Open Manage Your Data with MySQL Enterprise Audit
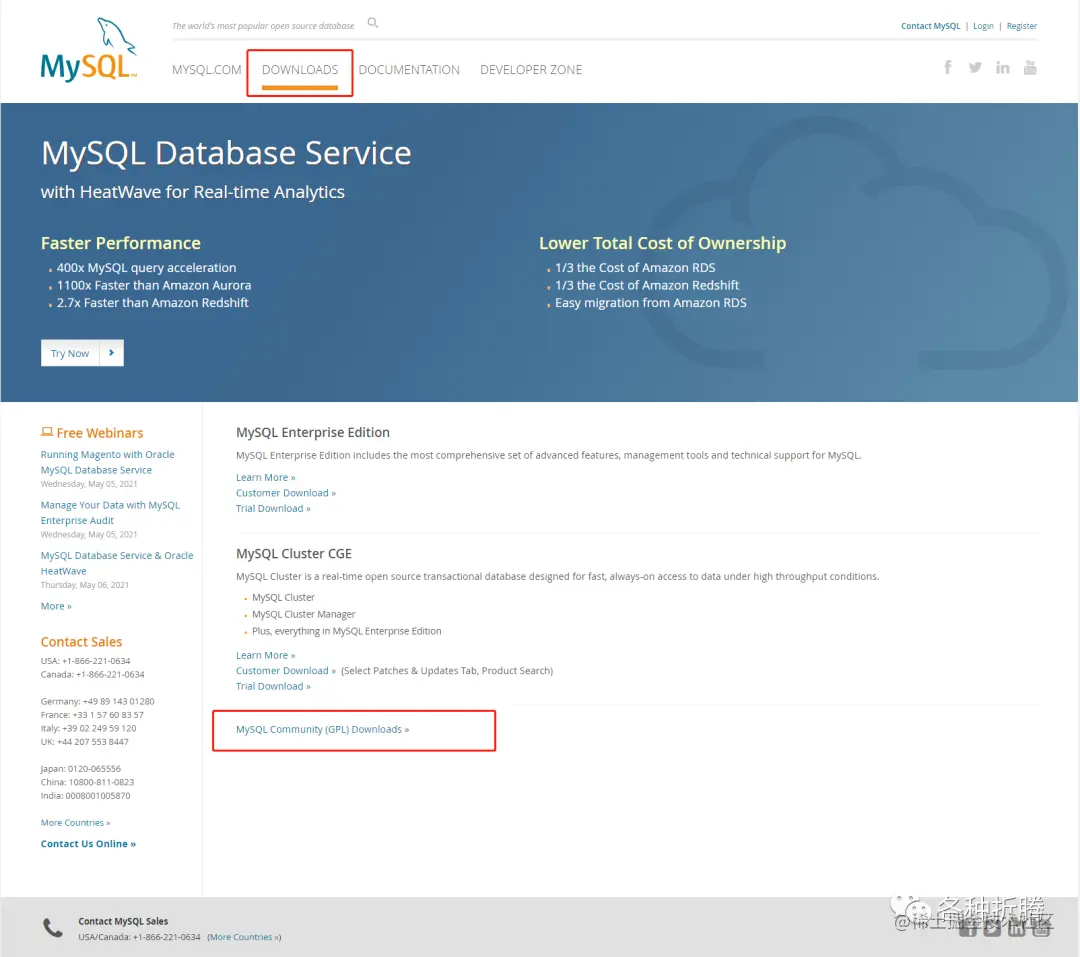Viewport: 1080px width, 957px height. [110, 513]
